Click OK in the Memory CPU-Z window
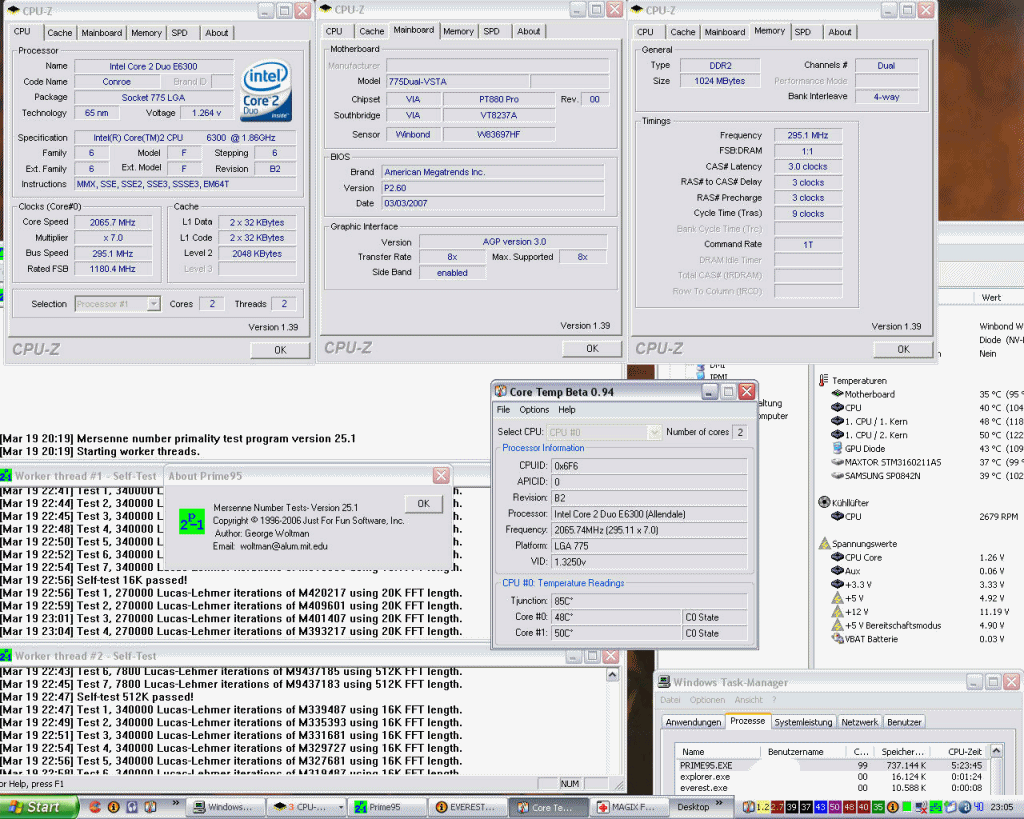Screen dimensions: 1024x819 click(x=903, y=349)
